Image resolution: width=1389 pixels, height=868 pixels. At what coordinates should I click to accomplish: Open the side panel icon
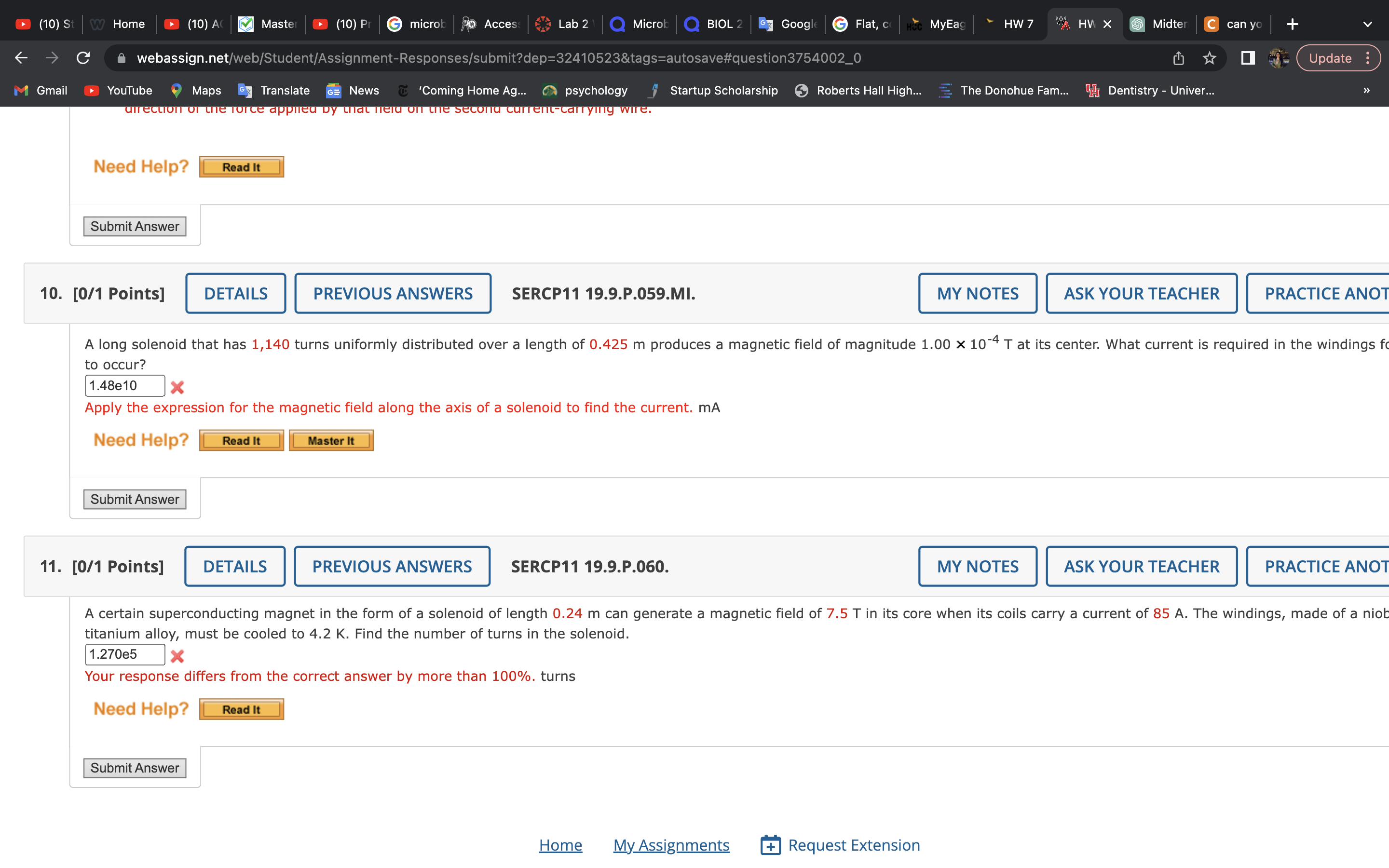coord(1247,58)
